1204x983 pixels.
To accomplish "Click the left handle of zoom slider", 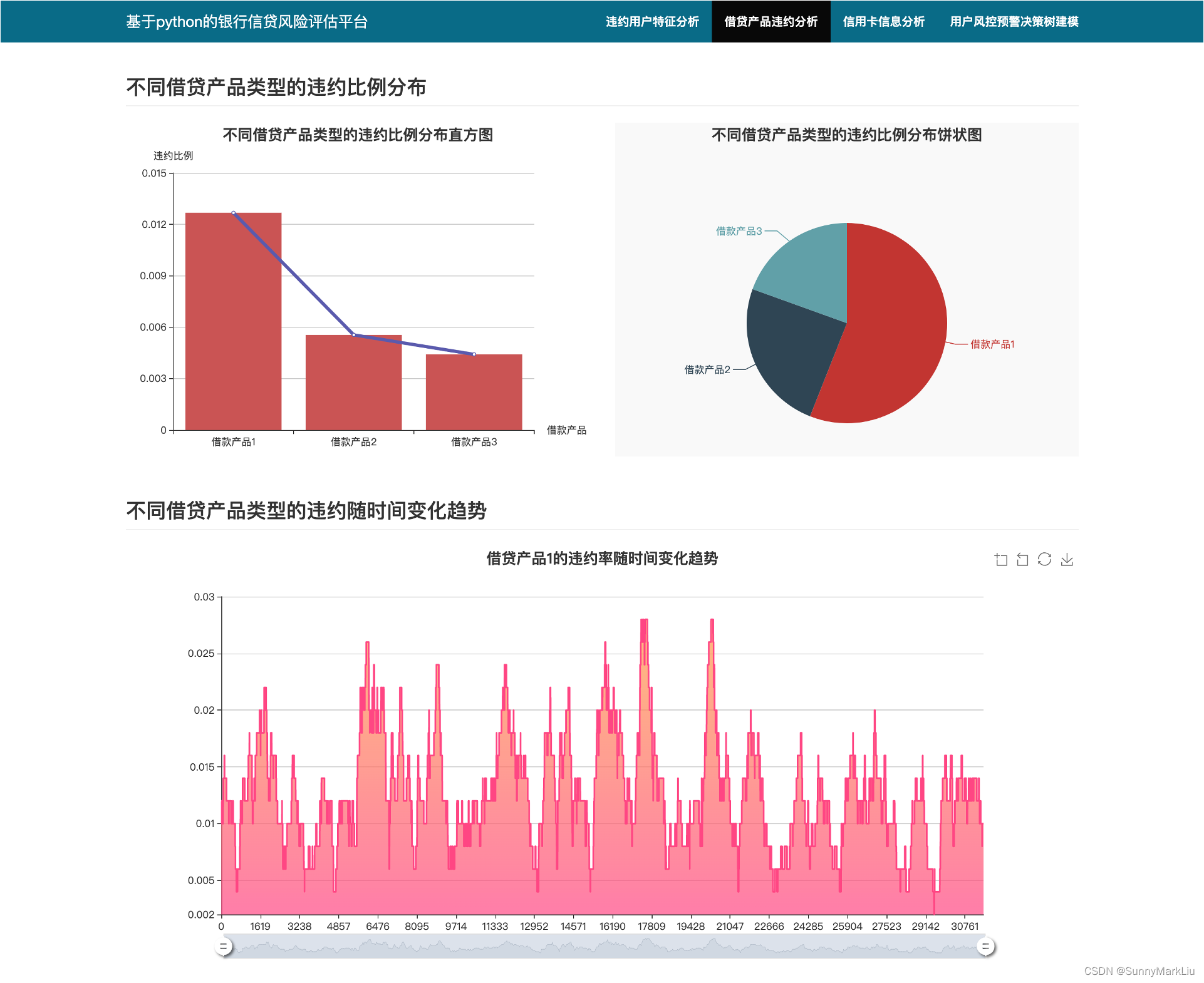I will click(223, 947).
